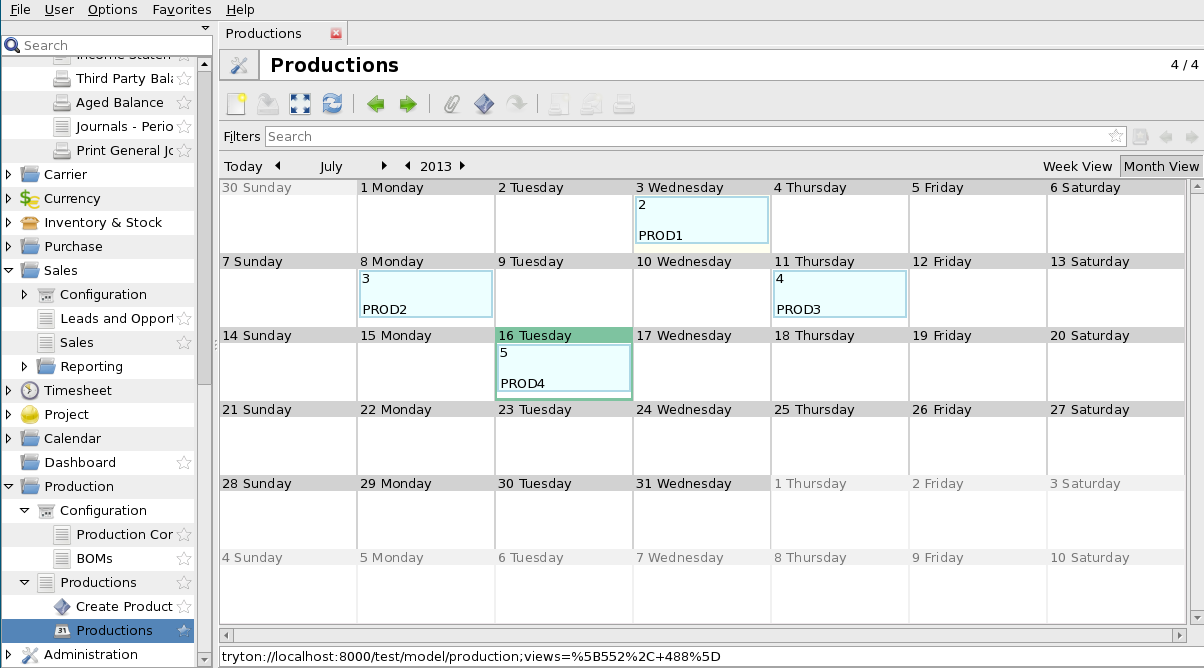1204x668 pixels.
Task: Toggle favorite star next to Dashboard
Action: (x=184, y=462)
